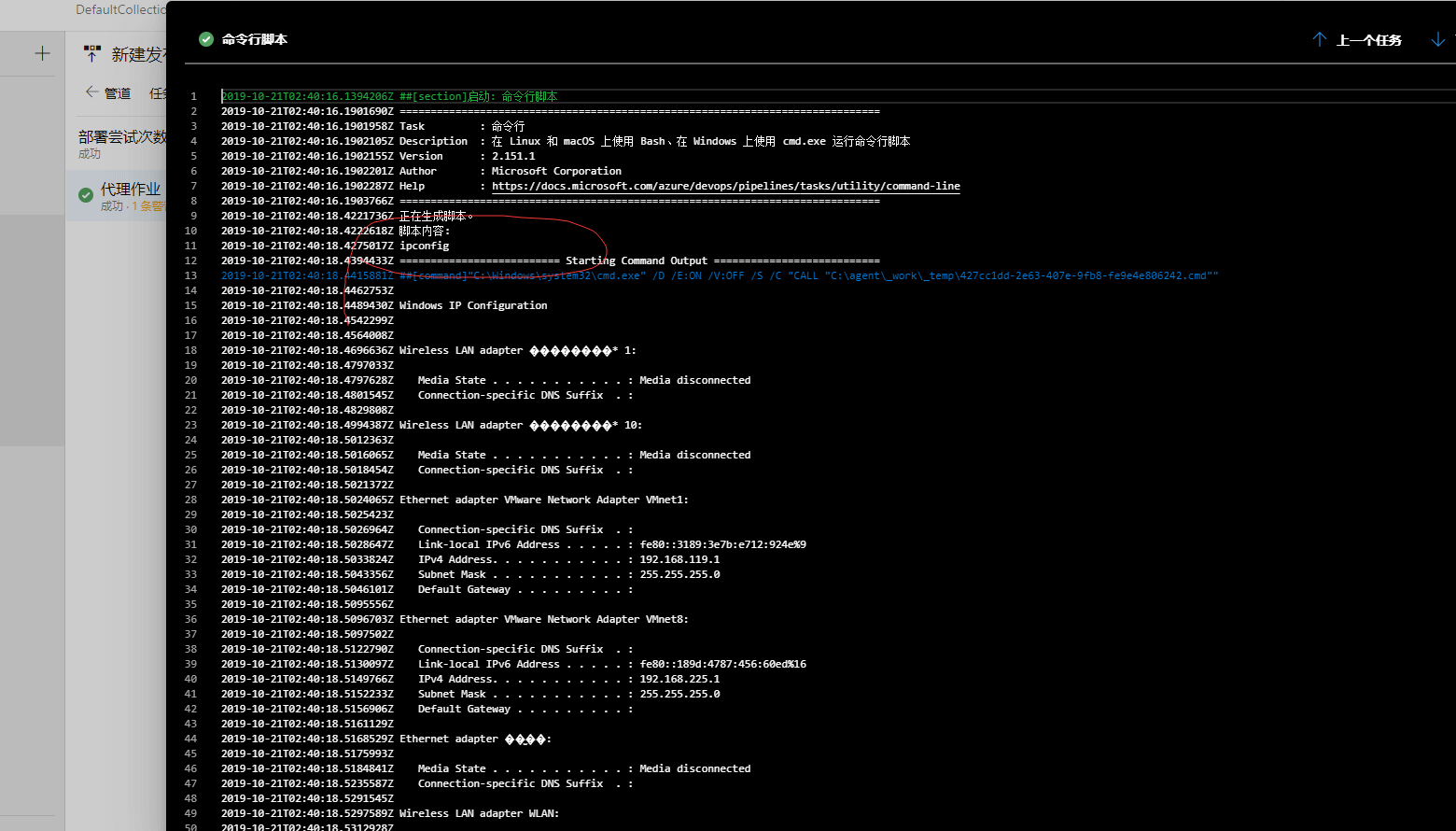Viewport: 1456px width, 831px height.
Task: Click the 命令行脚本 log panel title
Action: coord(255,39)
